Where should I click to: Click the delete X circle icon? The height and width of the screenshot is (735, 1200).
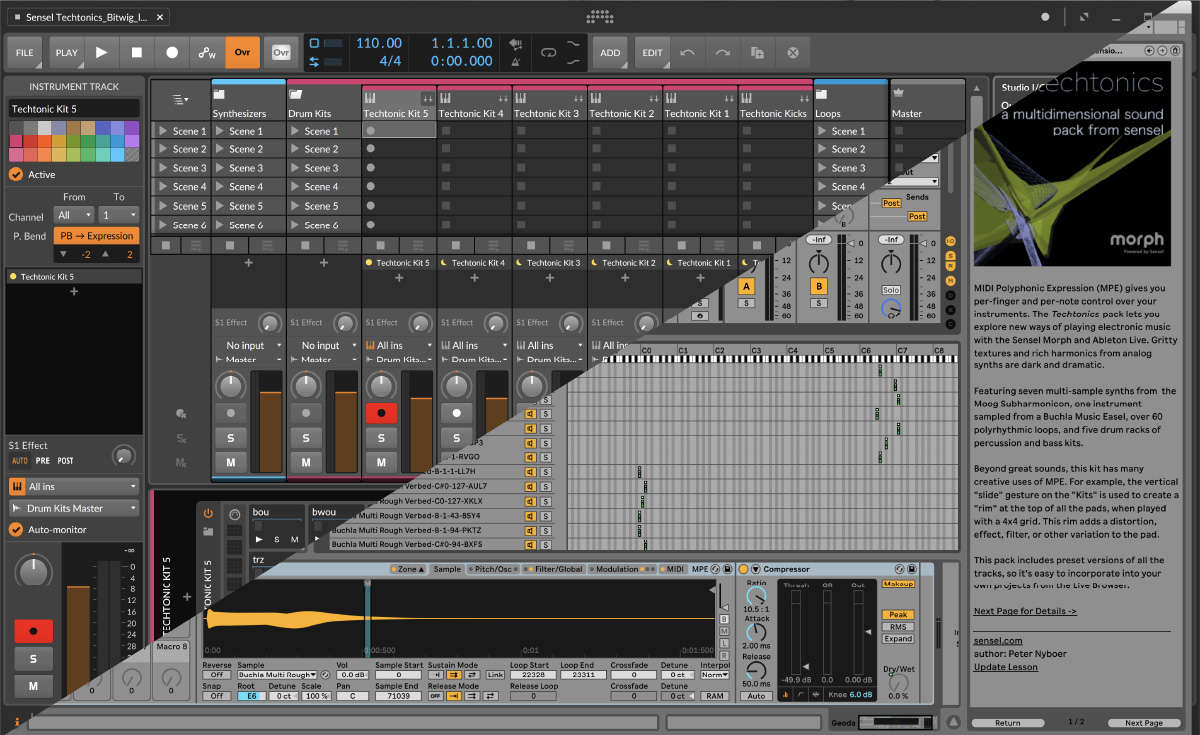(793, 53)
